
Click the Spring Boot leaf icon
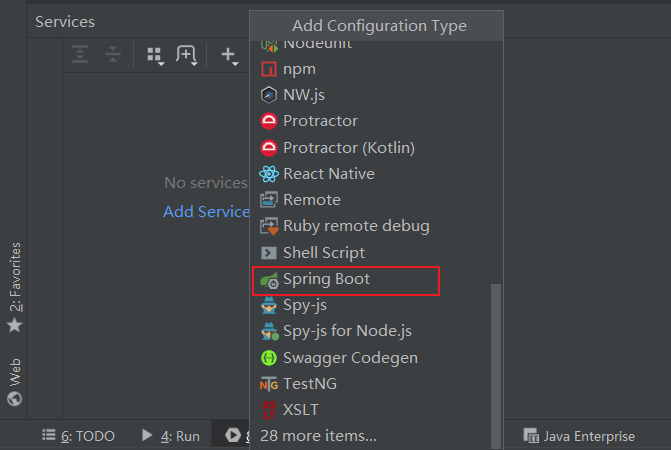pyautogui.click(x=270, y=281)
